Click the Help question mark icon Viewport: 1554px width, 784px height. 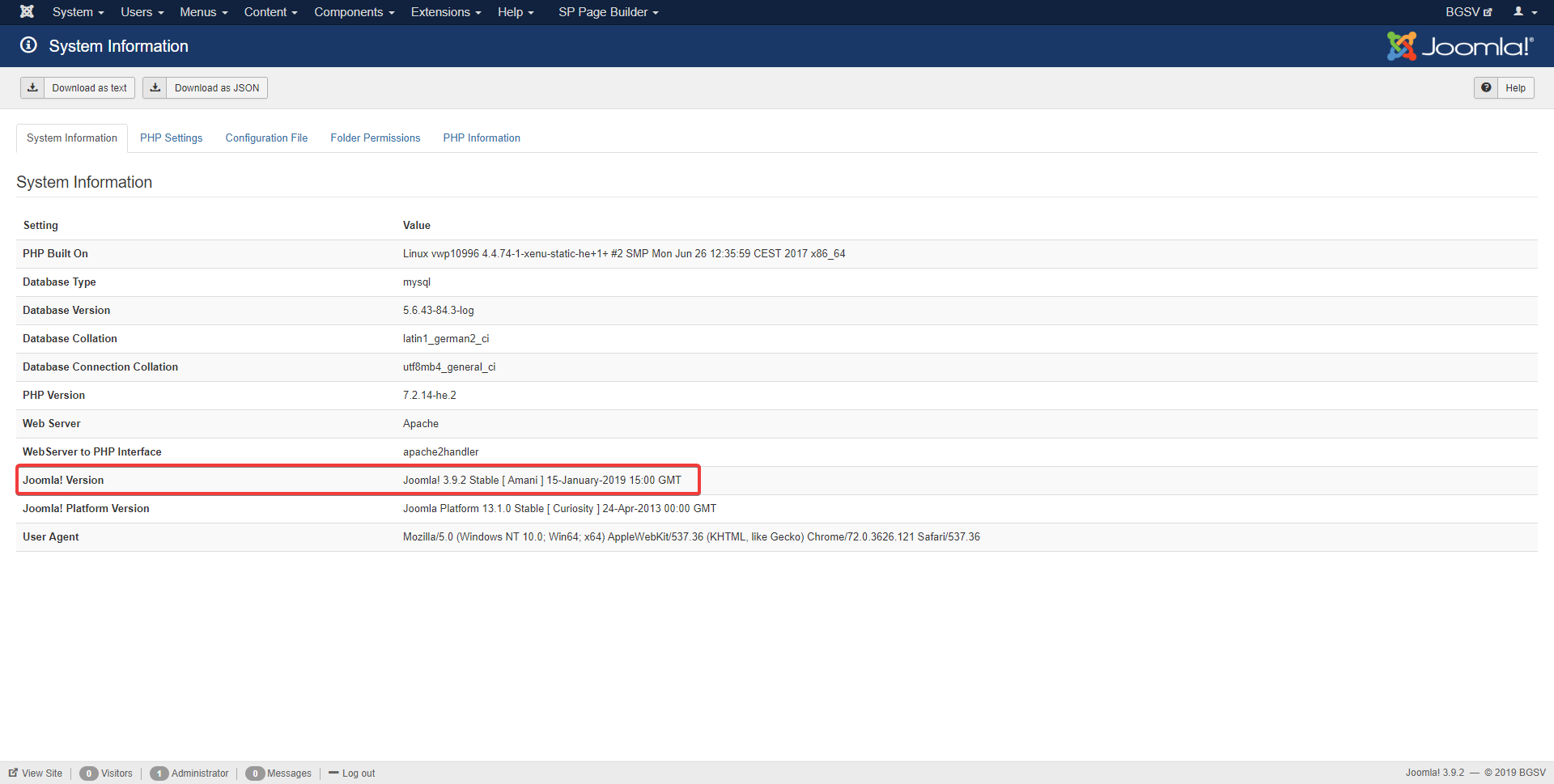(1486, 87)
